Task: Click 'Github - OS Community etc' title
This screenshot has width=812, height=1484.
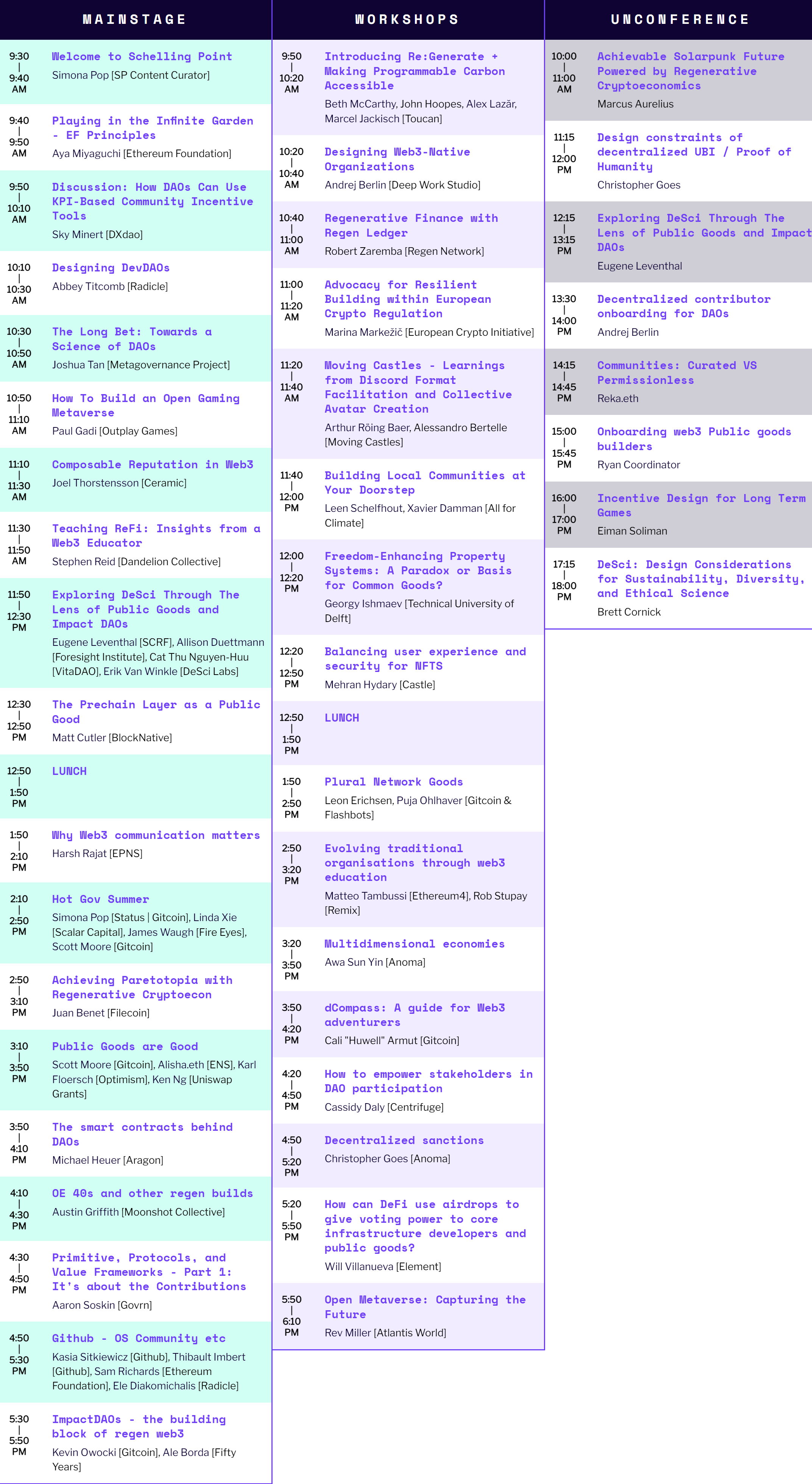Action: pyautogui.click(x=139, y=1337)
